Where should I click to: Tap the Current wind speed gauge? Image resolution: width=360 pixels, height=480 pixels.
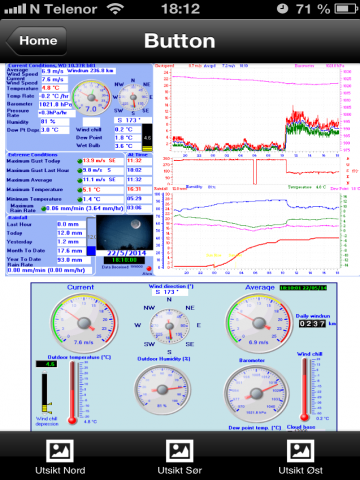coord(84,323)
